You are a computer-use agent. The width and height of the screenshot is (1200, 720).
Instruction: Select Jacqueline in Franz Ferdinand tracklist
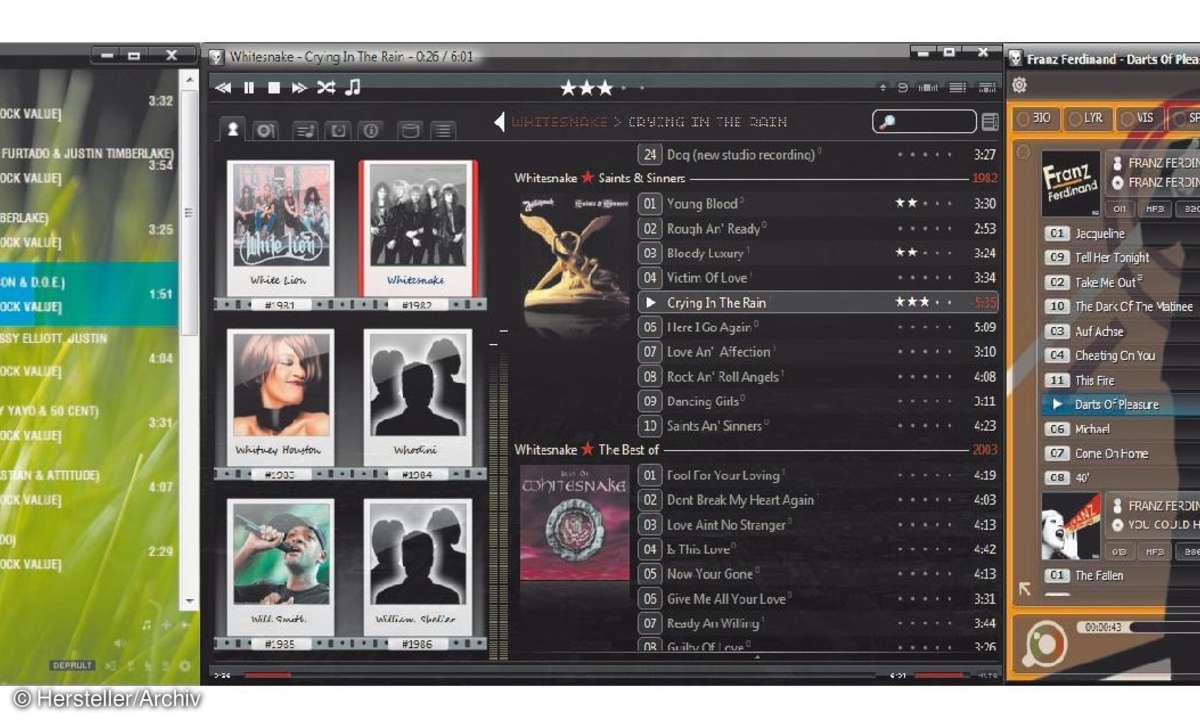point(1121,234)
